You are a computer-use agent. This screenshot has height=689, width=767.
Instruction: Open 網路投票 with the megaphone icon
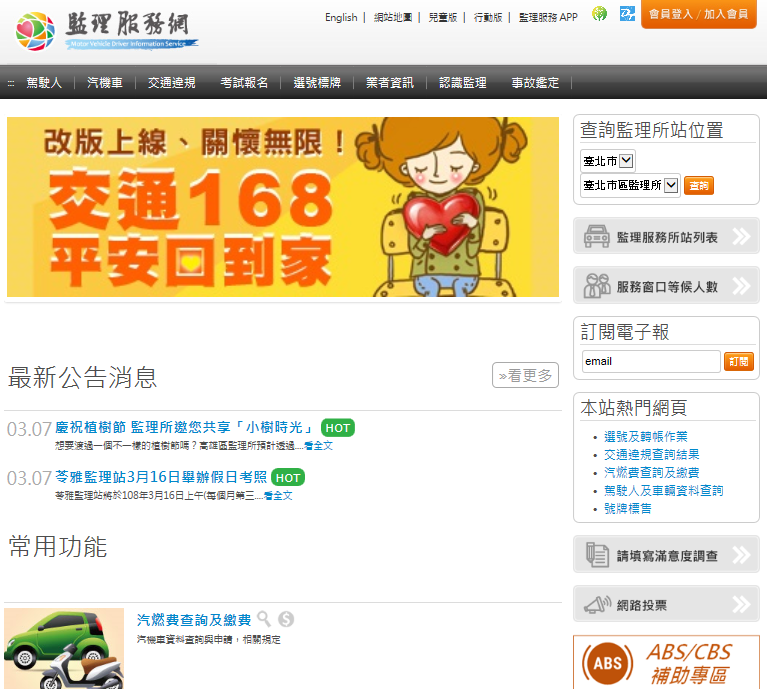click(666, 604)
